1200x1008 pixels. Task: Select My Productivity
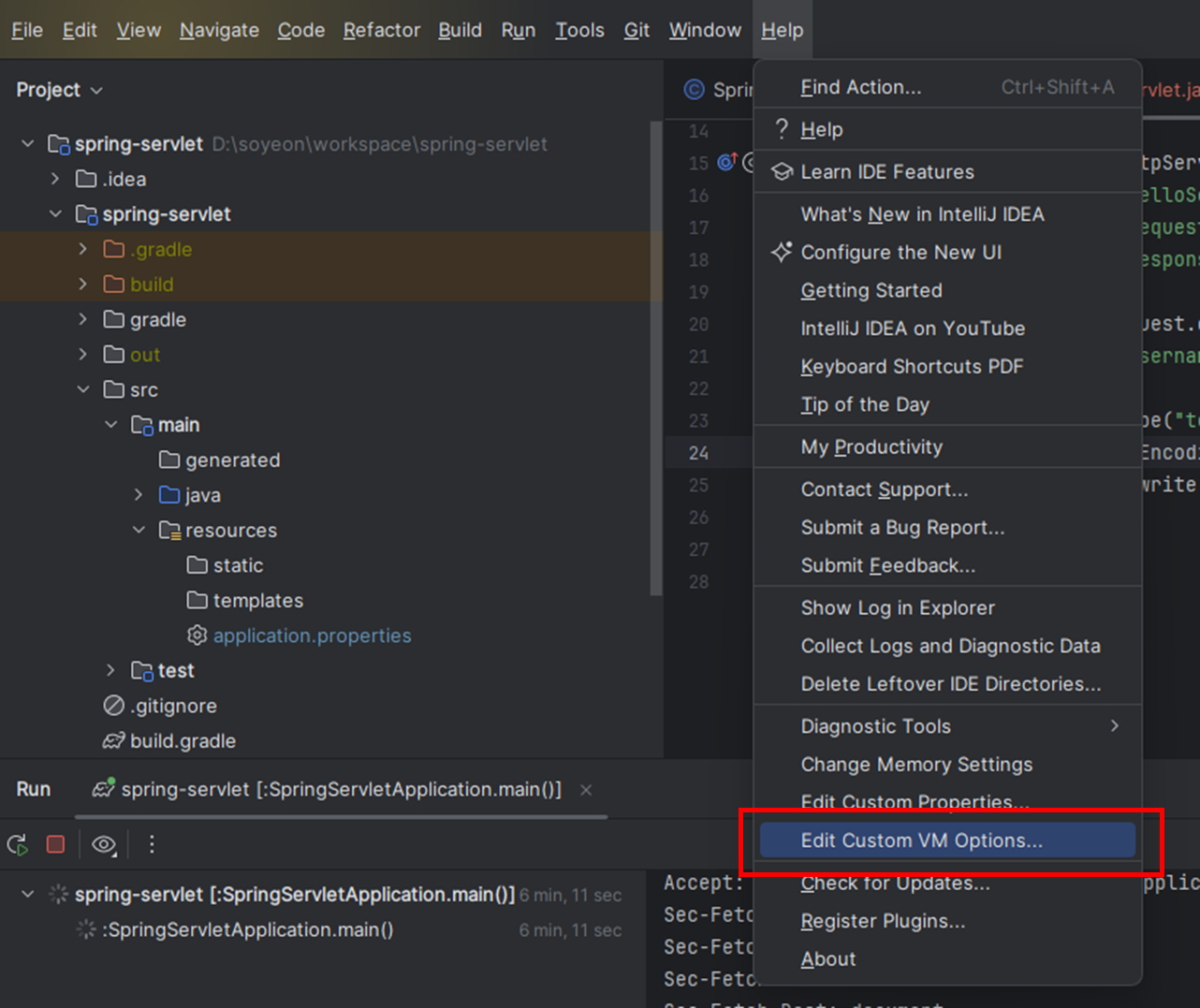click(x=947, y=446)
